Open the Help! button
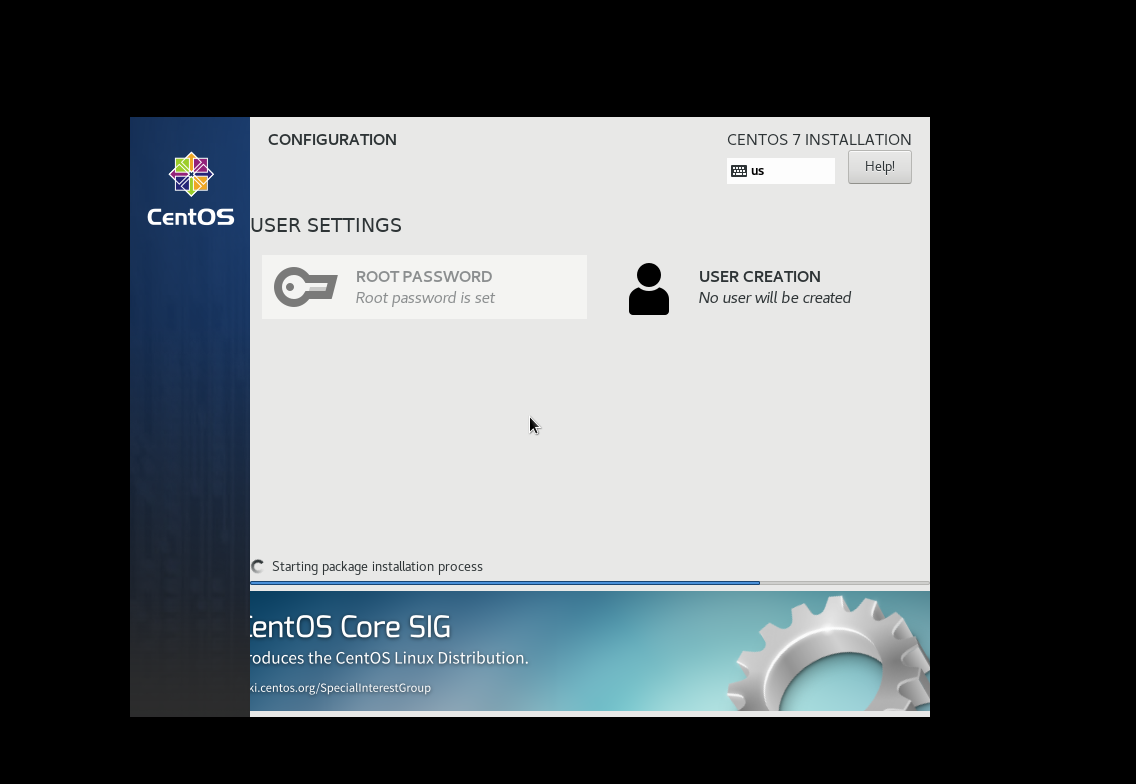This screenshot has width=1136, height=784. [x=880, y=167]
